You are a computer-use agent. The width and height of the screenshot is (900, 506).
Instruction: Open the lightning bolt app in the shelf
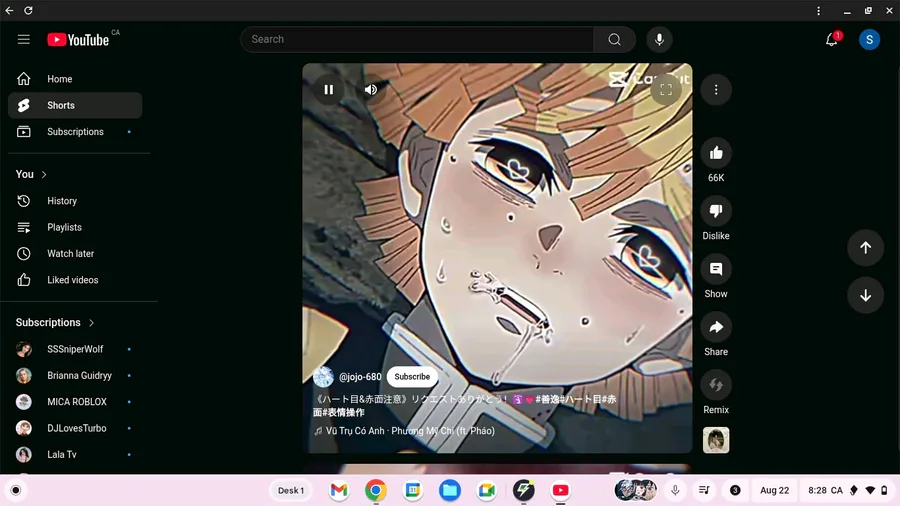point(523,491)
